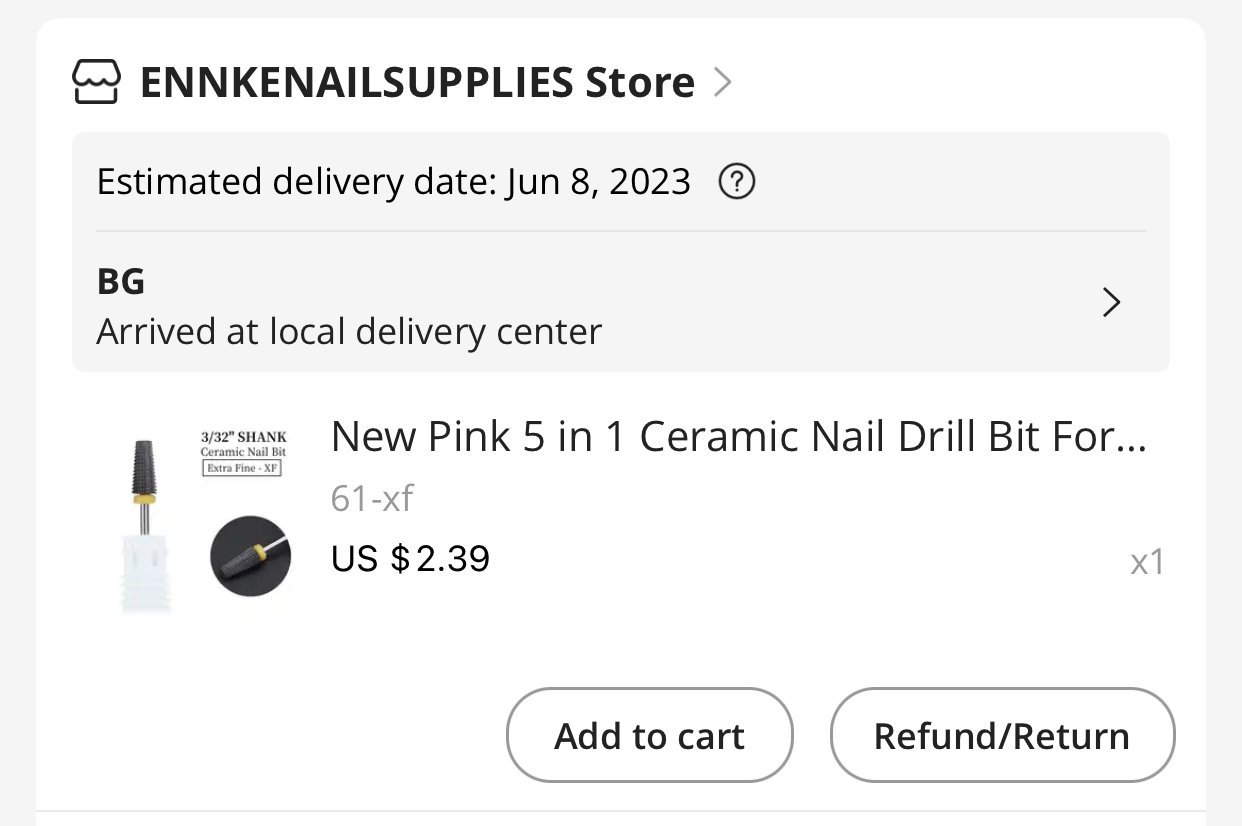
Task: Open New Pink 5 in 1 Ceramic product title
Action: (739, 436)
